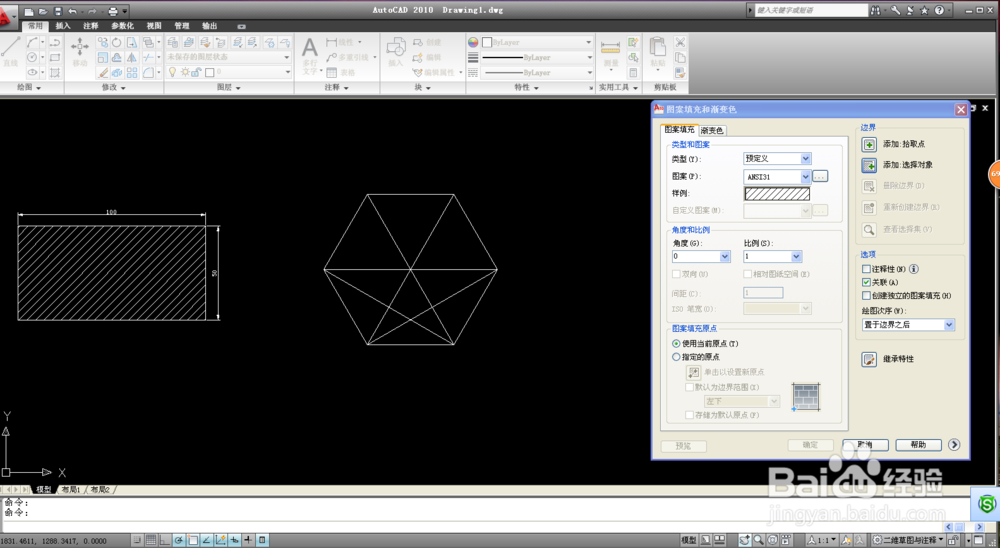
Task: Click the annotative info icon
Action: point(914,269)
